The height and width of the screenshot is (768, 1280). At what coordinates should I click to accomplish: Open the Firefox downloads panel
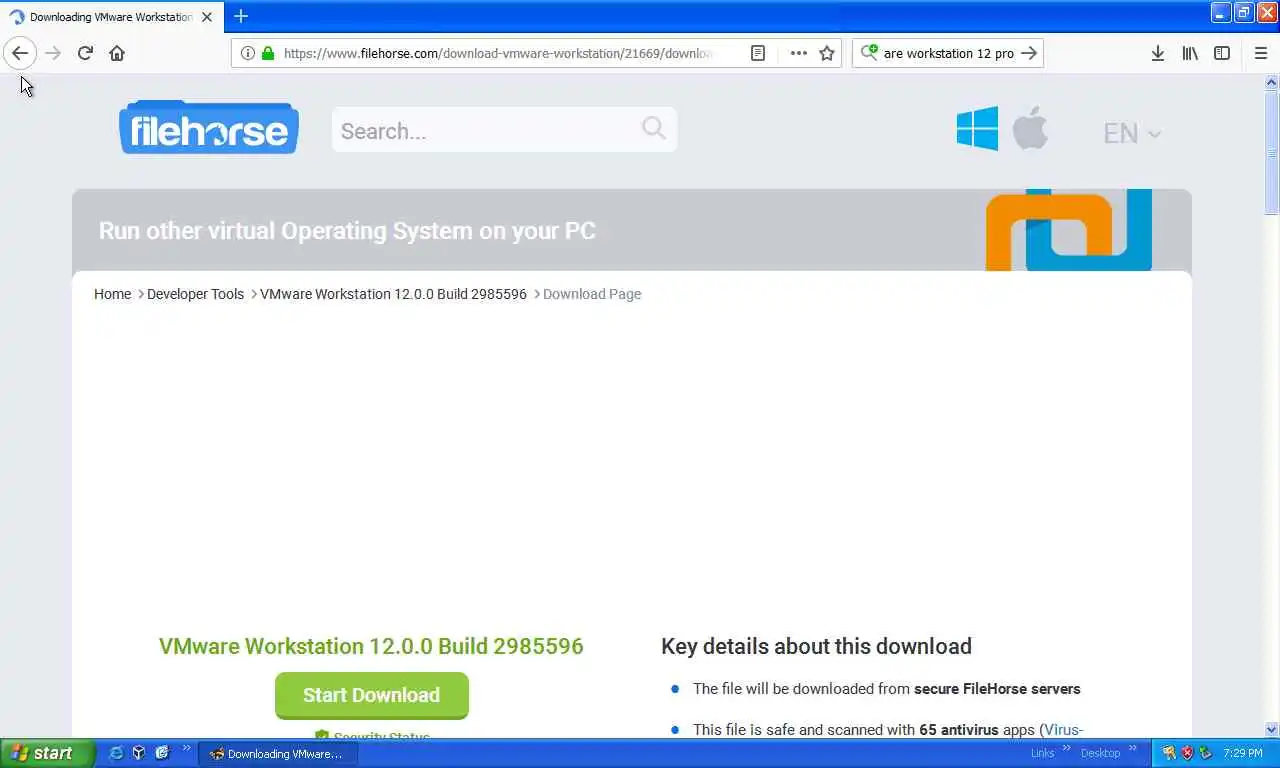click(x=1157, y=53)
